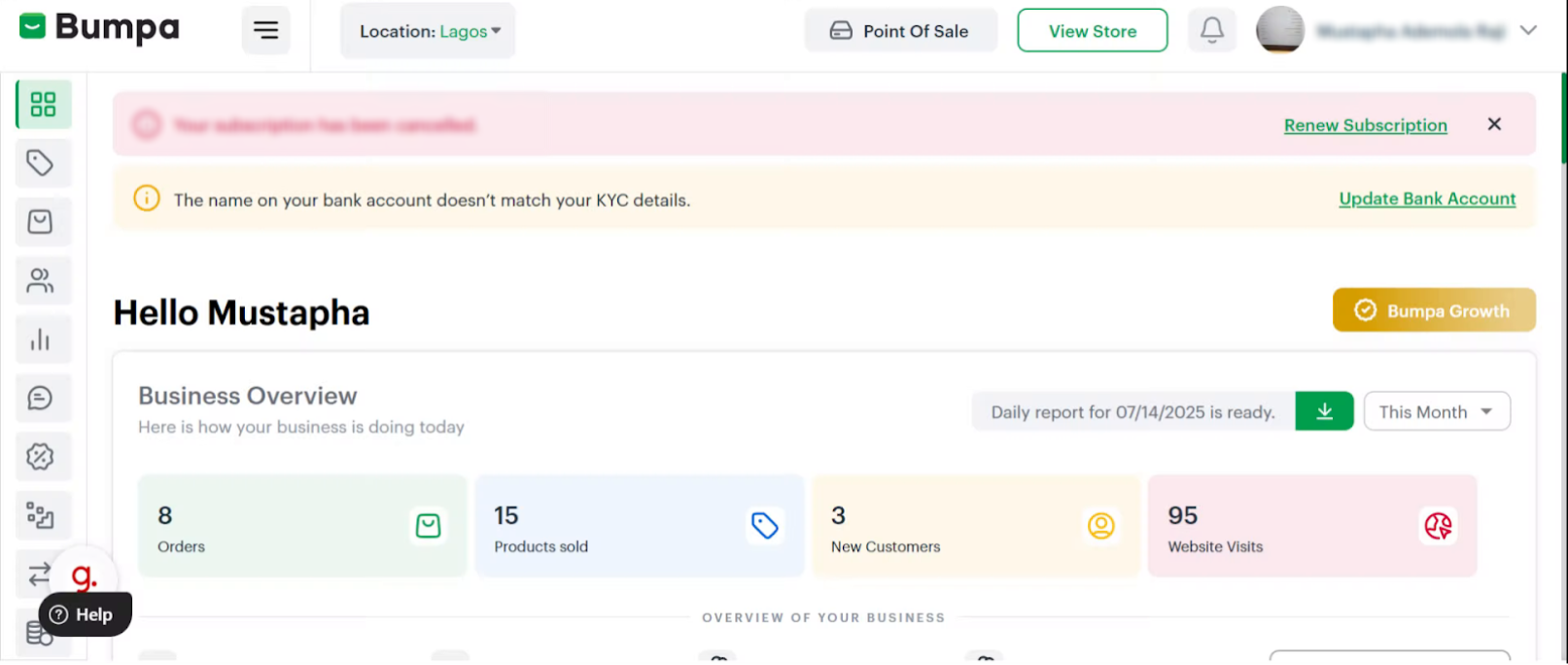The width and height of the screenshot is (1568, 665).
Task: Click the orders bag icon in Orders card
Action: 428,526
